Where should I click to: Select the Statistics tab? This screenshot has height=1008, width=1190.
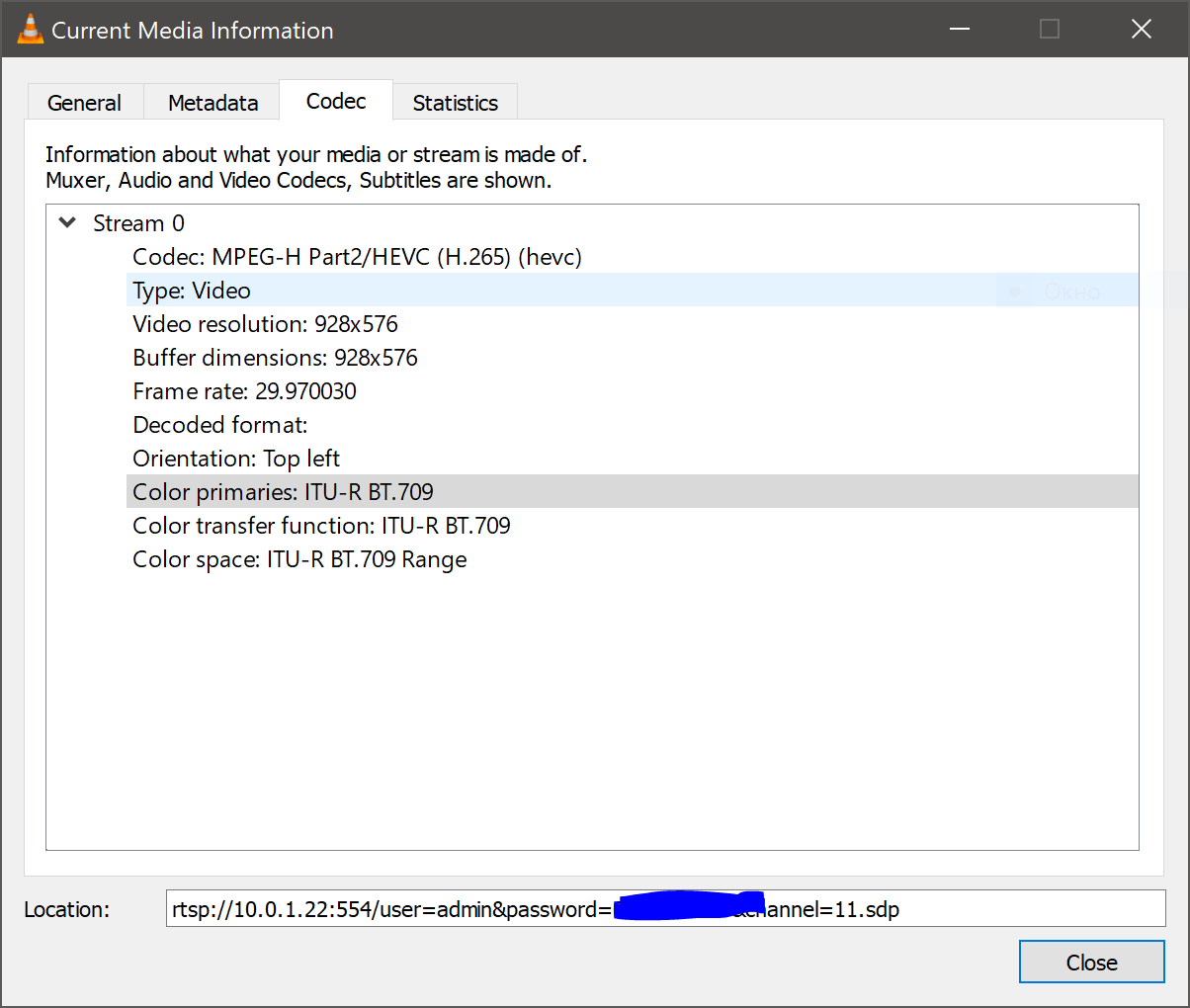click(x=455, y=101)
